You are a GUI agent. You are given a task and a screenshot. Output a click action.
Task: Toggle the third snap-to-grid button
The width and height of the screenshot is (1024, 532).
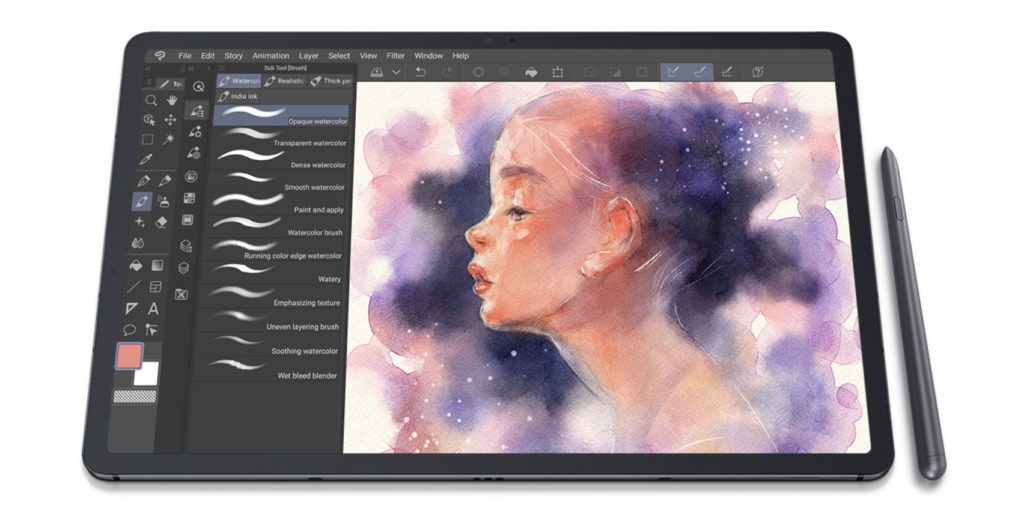coord(727,72)
